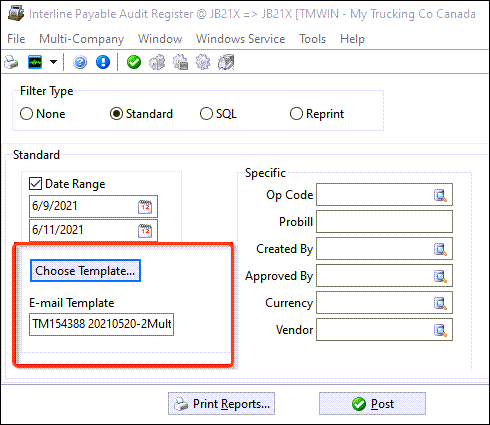
Task: Open calendar picker for 6/9/2021 date
Action: pos(145,207)
